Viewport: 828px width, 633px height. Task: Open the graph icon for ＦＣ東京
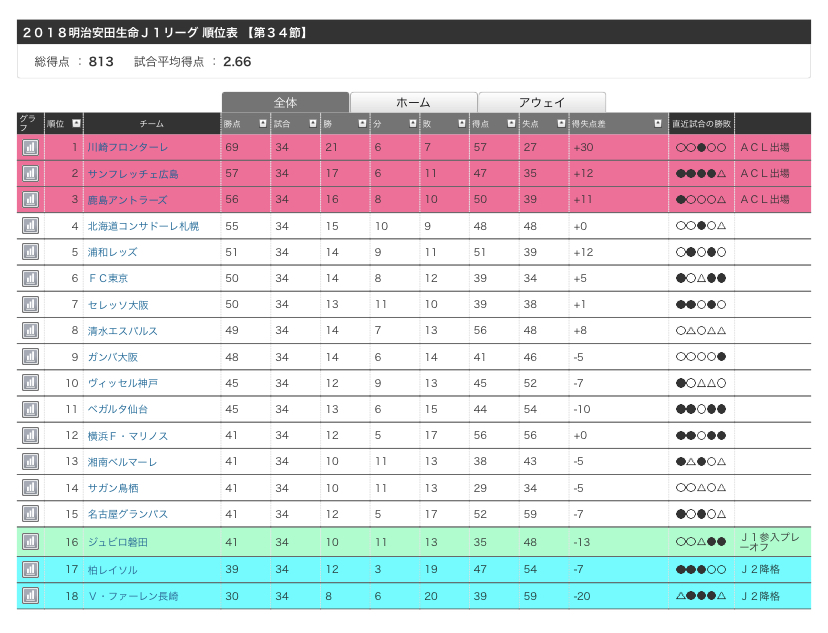pyautogui.click(x=30, y=278)
